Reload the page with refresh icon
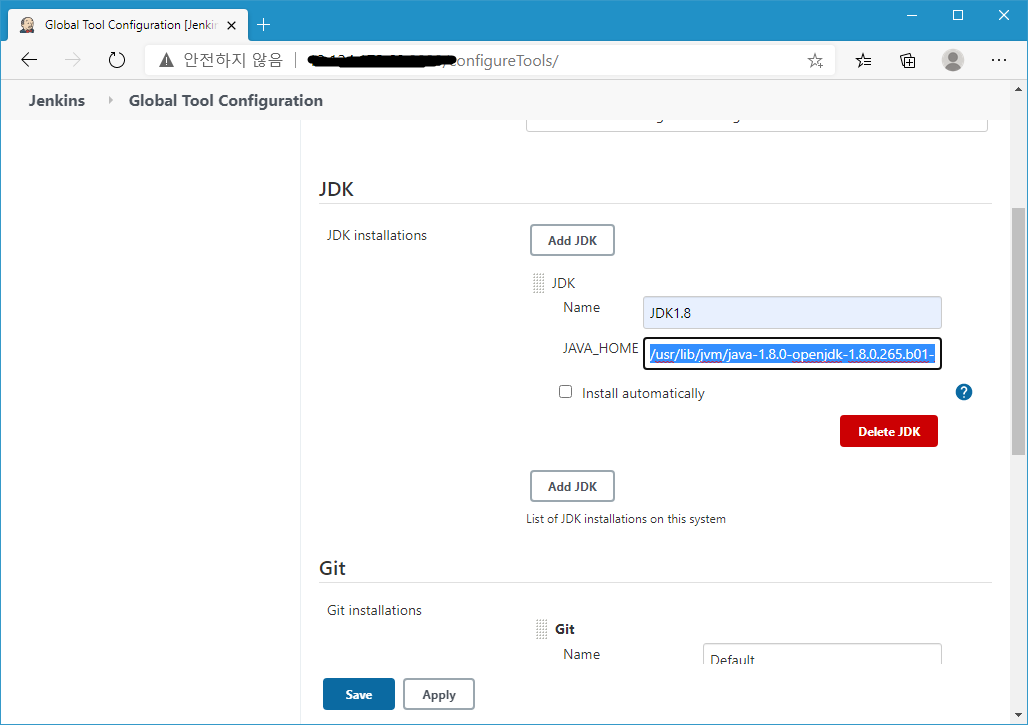Viewport: 1028px width, 725px height. [117, 60]
